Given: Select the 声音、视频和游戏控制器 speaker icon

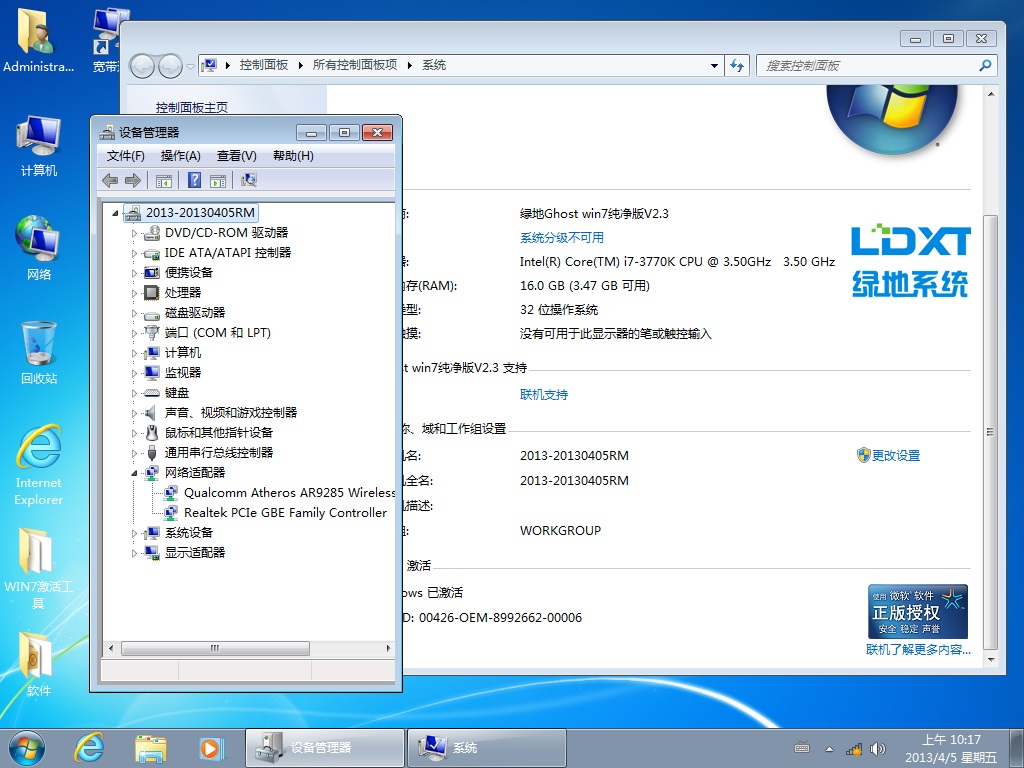Looking at the screenshot, I should (152, 413).
